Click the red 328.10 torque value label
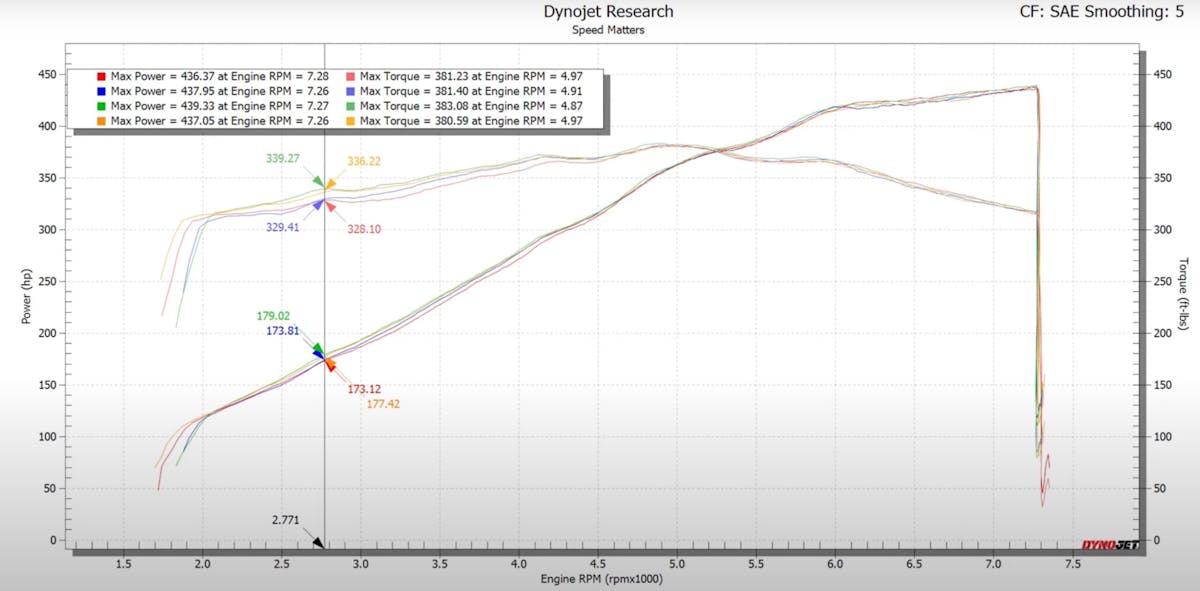The image size is (1200, 591). 364,229
